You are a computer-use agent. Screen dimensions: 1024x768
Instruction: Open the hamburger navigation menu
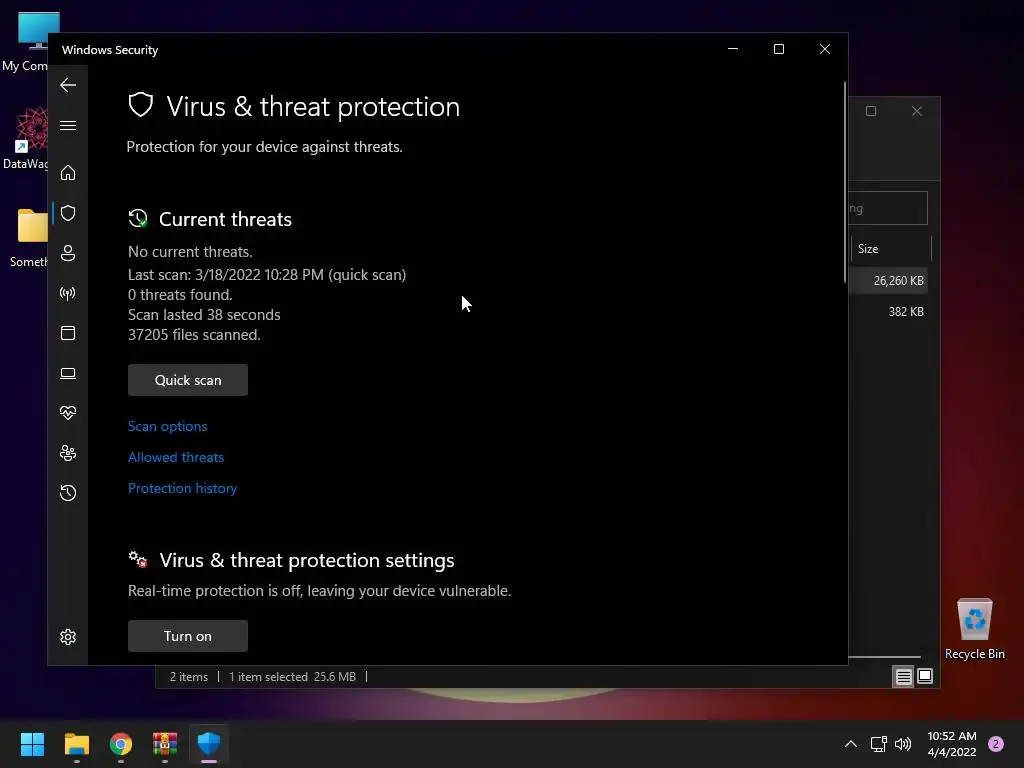point(68,125)
